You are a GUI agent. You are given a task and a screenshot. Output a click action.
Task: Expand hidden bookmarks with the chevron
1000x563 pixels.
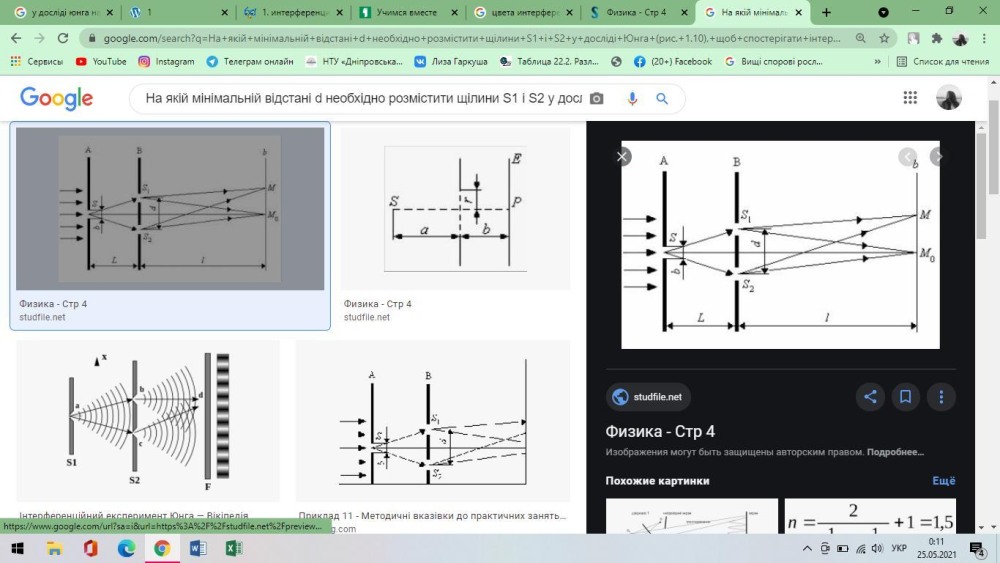pyautogui.click(x=881, y=61)
